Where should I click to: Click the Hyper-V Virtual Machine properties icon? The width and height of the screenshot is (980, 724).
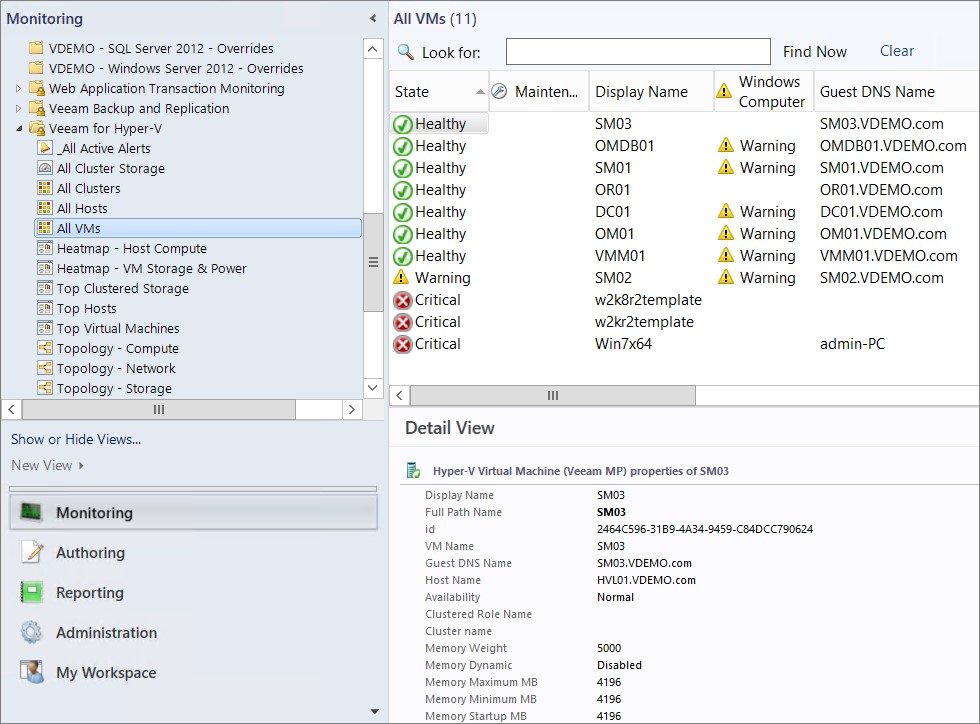click(x=413, y=470)
